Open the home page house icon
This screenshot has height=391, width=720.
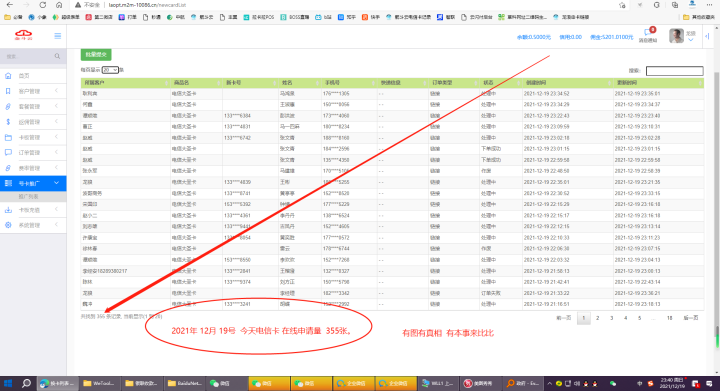click(8, 76)
